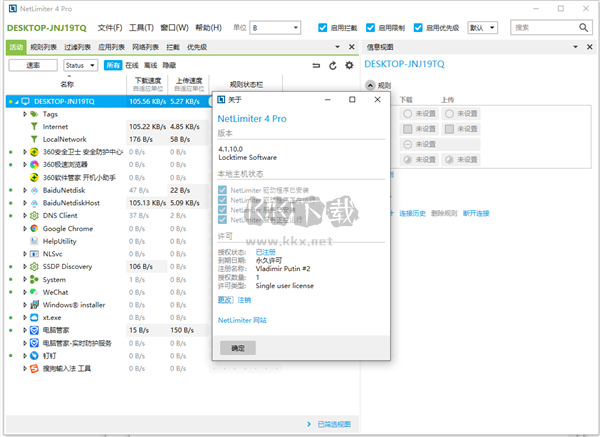Toggle the 启用限制 checkbox
Screen dimensions: 600x437
pyautogui.click(x=369, y=28)
